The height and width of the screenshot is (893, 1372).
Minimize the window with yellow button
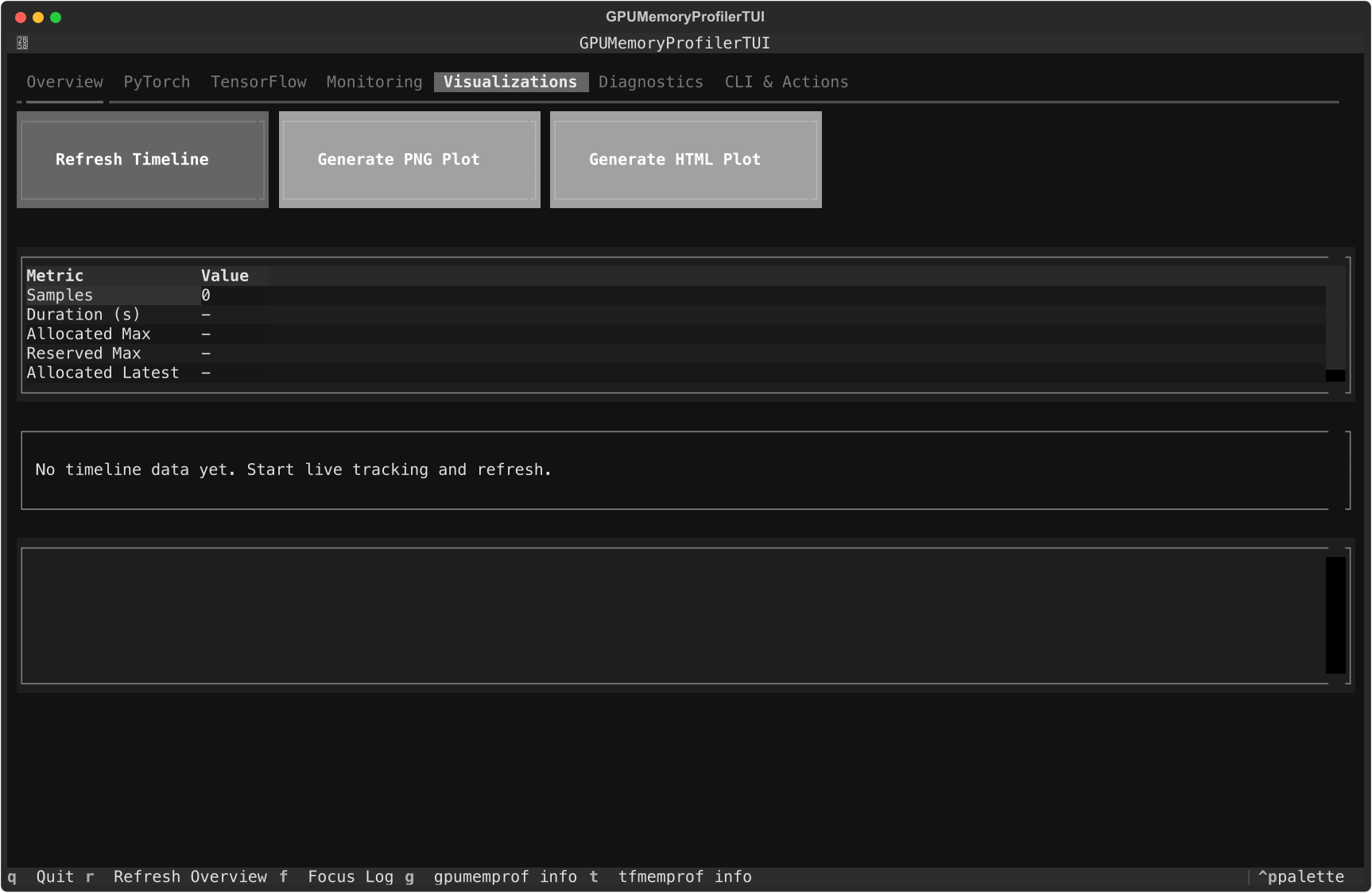click(x=38, y=17)
